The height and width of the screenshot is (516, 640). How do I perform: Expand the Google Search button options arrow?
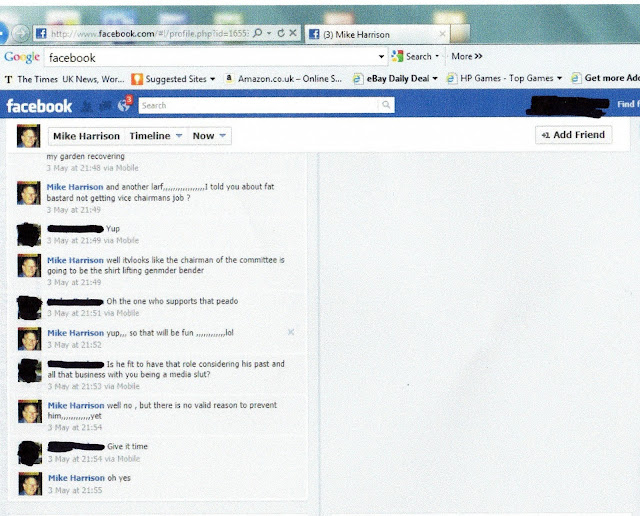(437, 56)
